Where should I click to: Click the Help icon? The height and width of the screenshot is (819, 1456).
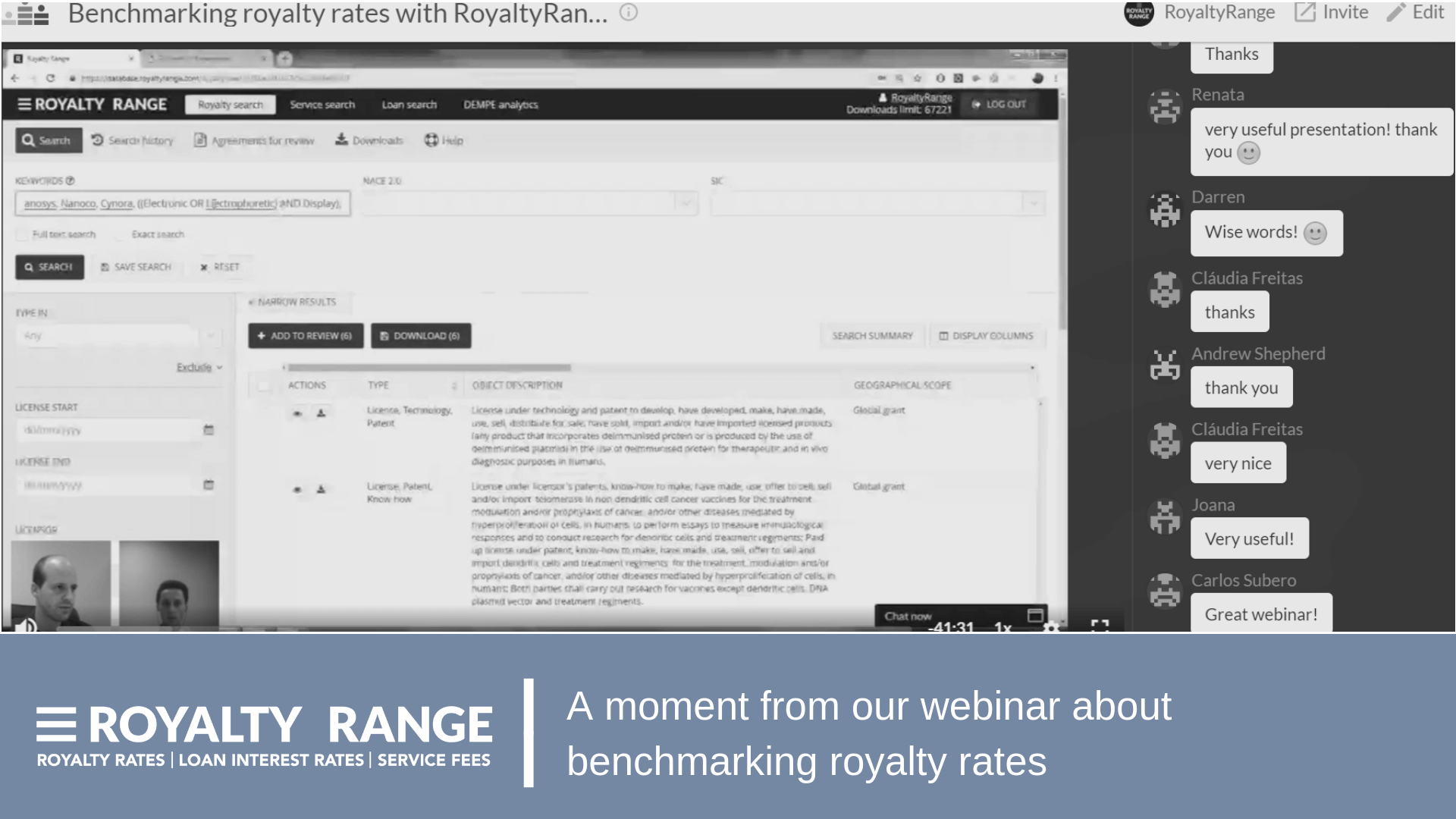click(431, 140)
